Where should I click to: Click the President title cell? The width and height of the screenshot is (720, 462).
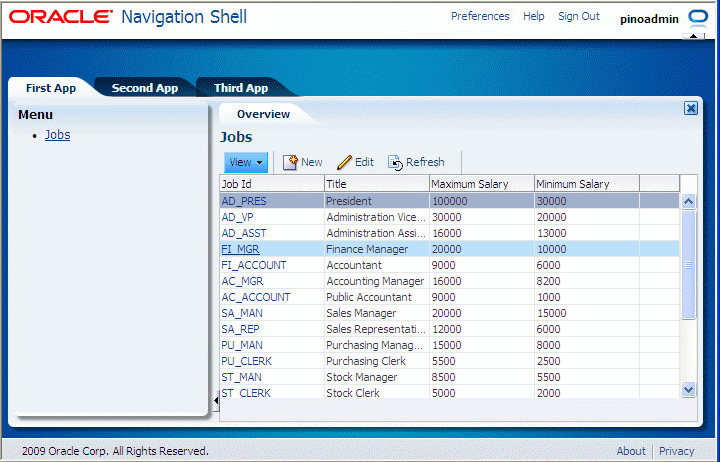point(377,201)
